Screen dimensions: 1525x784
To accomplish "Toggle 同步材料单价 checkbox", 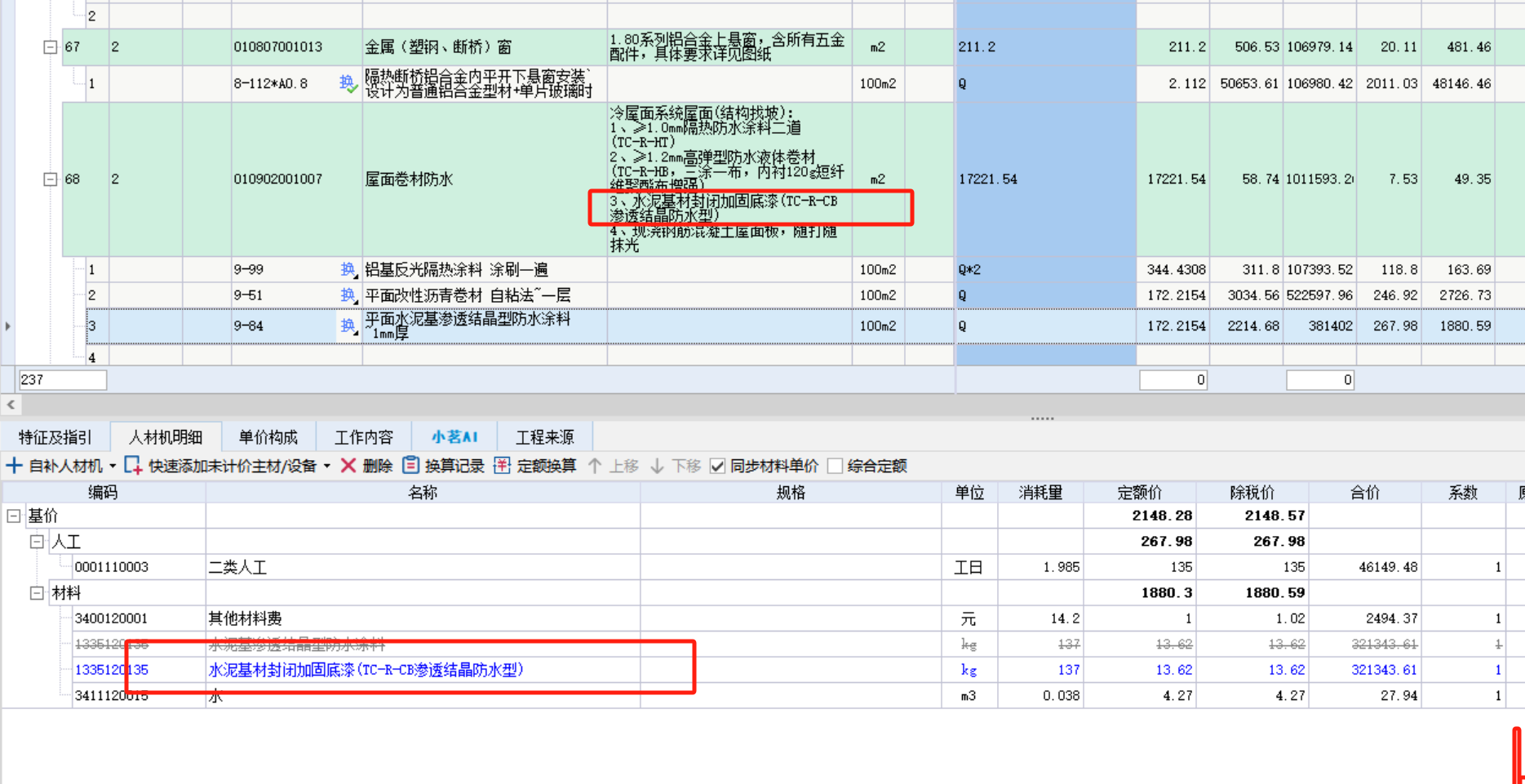I will tap(718, 466).
